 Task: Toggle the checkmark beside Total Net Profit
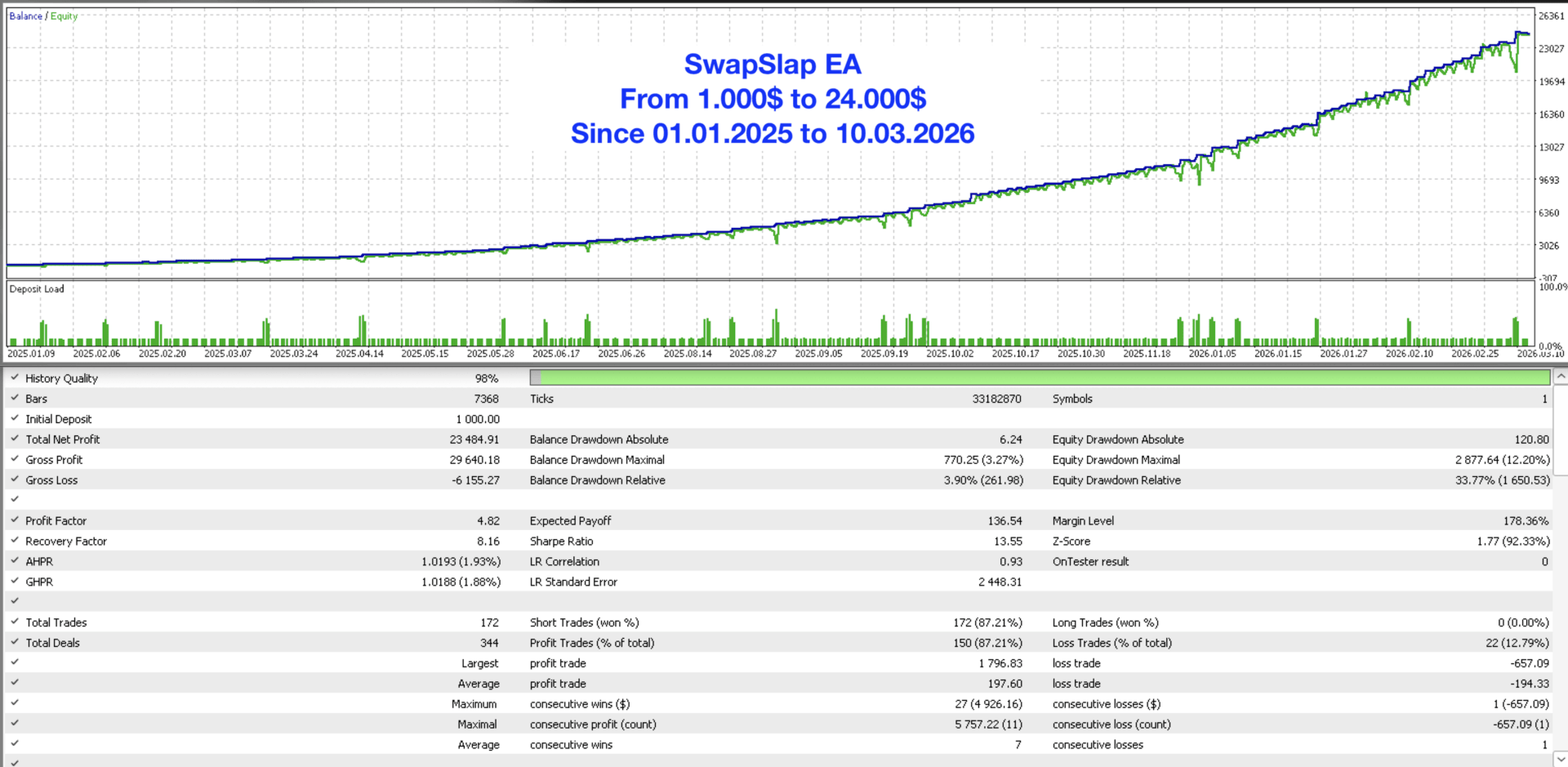(x=15, y=439)
